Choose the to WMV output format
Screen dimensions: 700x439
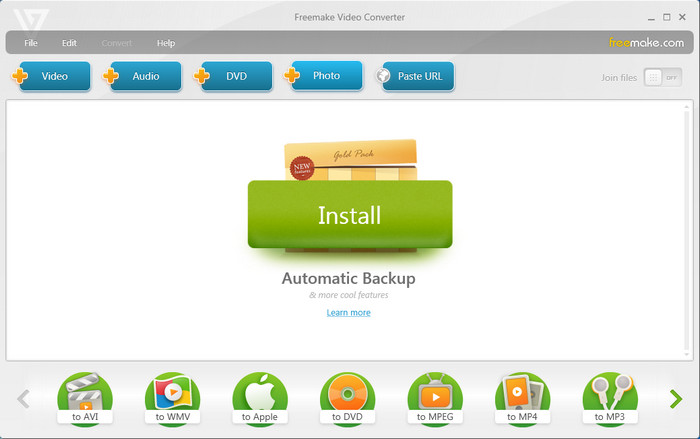(x=172, y=399)
